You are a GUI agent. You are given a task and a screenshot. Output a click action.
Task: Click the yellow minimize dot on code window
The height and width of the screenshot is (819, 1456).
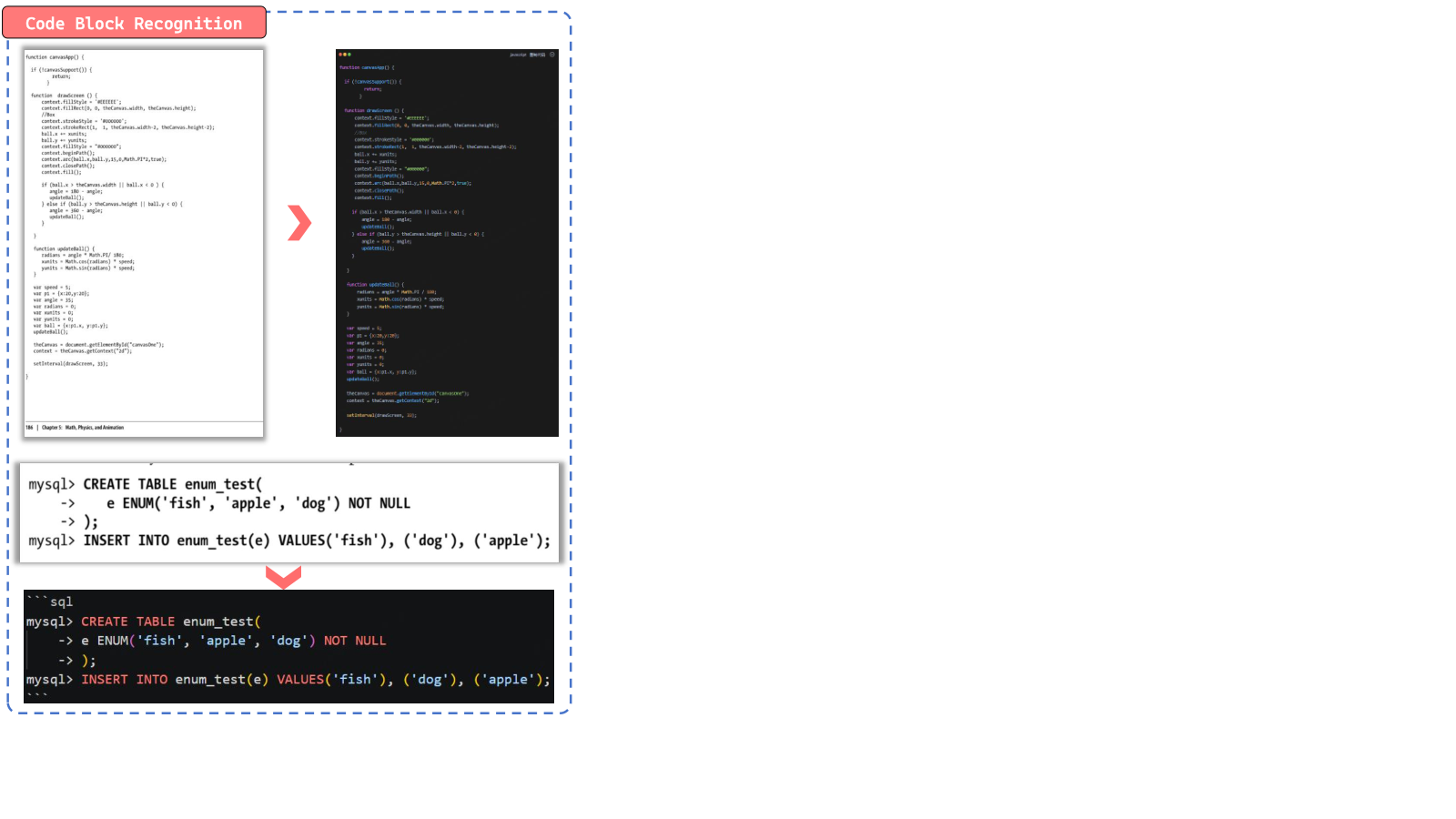click(x=345, y=55)
